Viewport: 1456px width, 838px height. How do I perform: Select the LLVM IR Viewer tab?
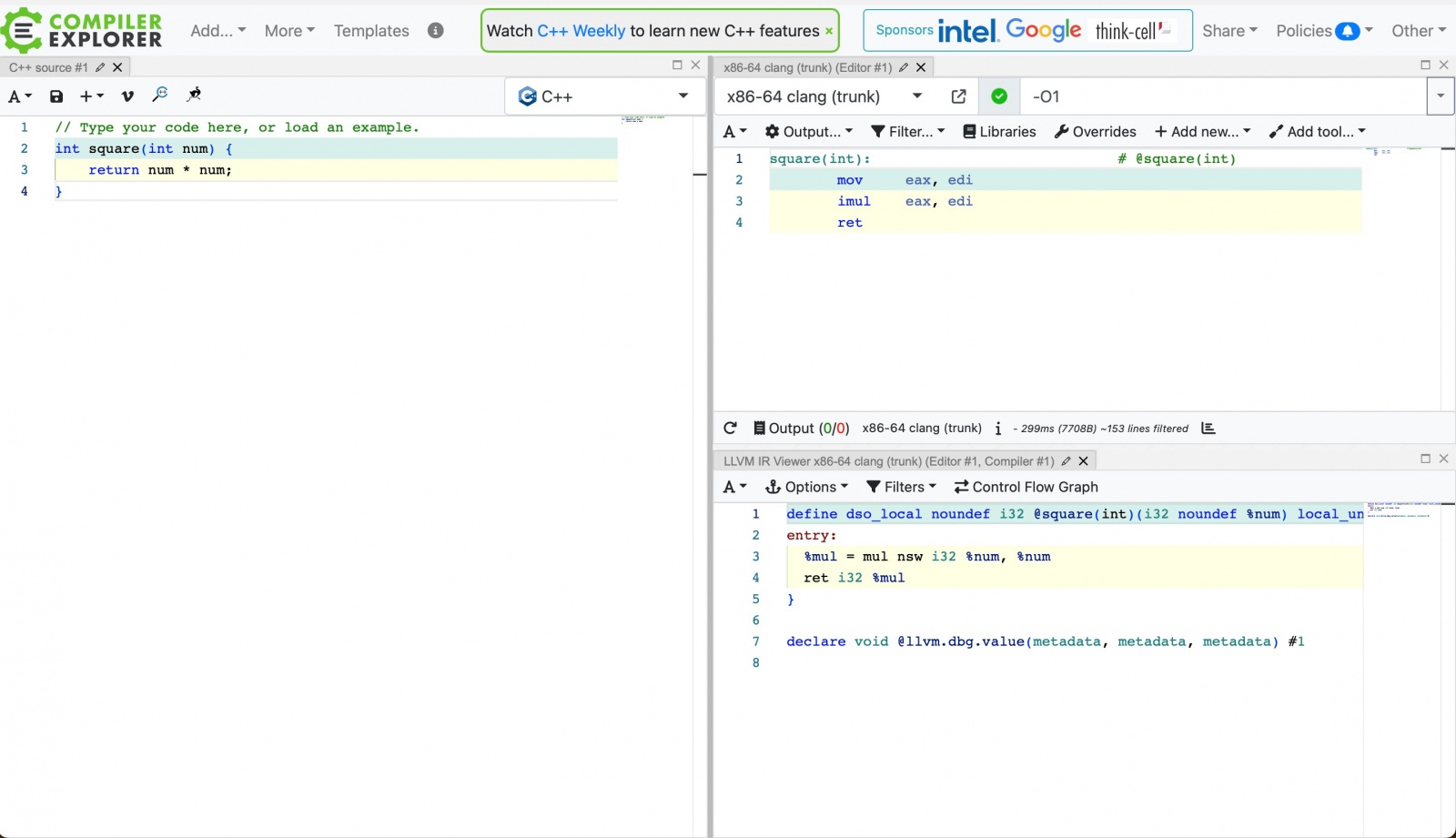pyautogui.click(x=888, y=461)
